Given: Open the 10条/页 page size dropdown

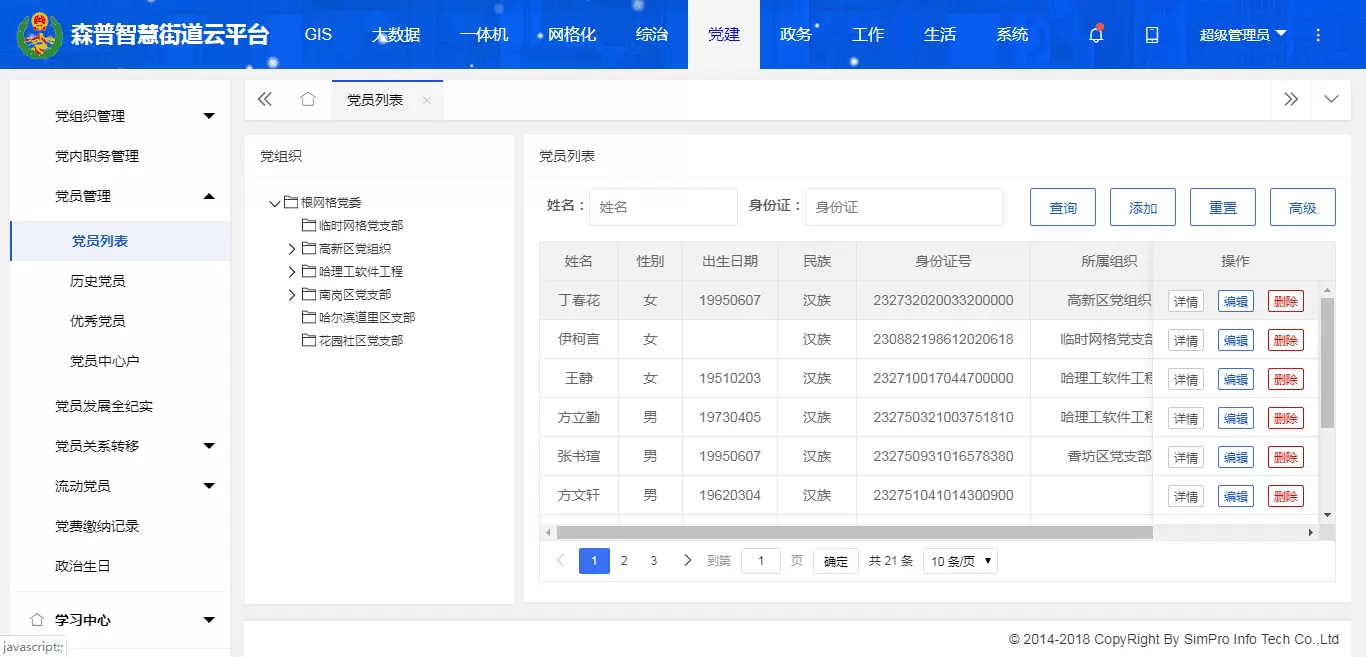Looking at the screenshot, I should [960, 561].
